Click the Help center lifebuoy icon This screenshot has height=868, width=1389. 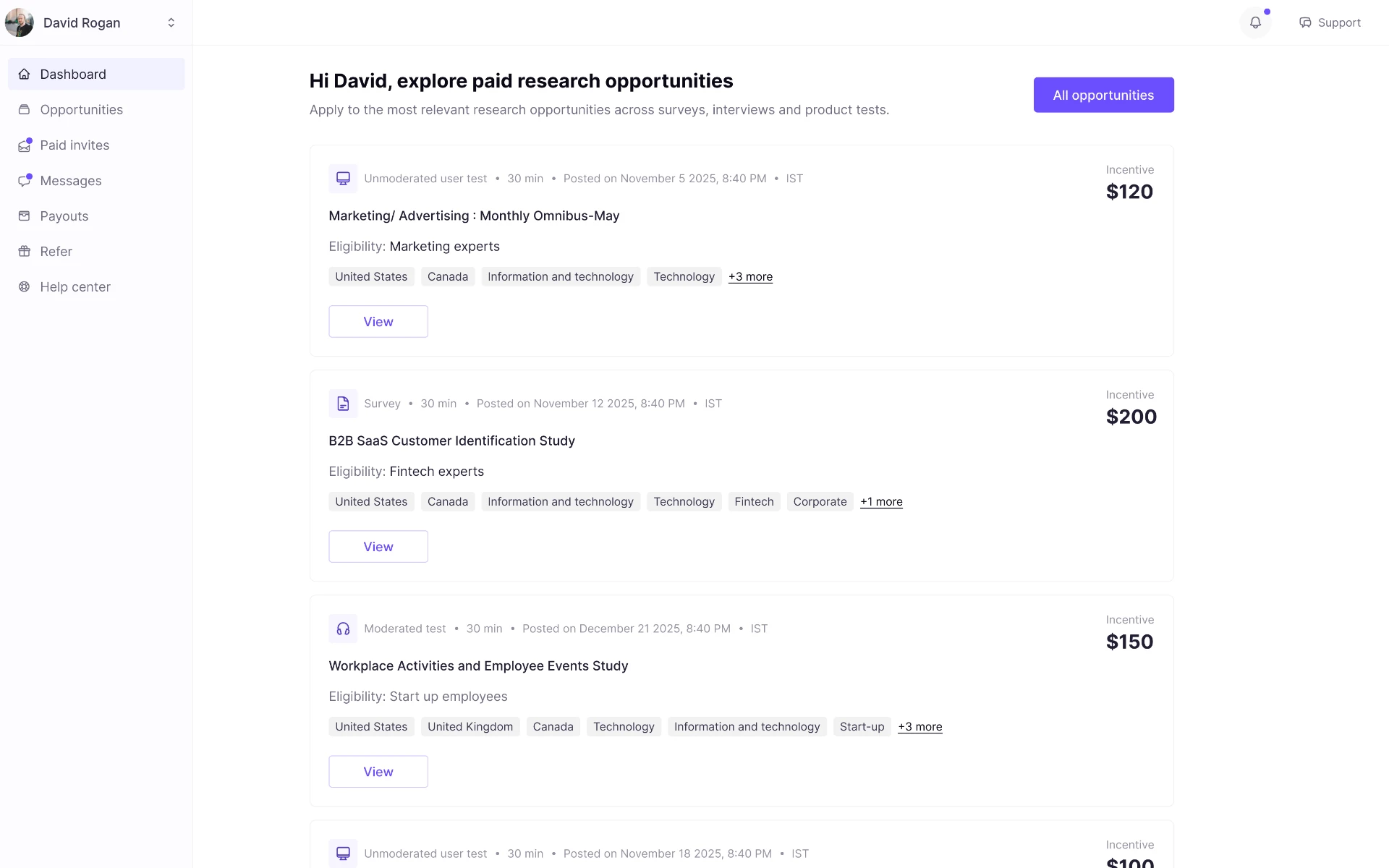(24, 286)
